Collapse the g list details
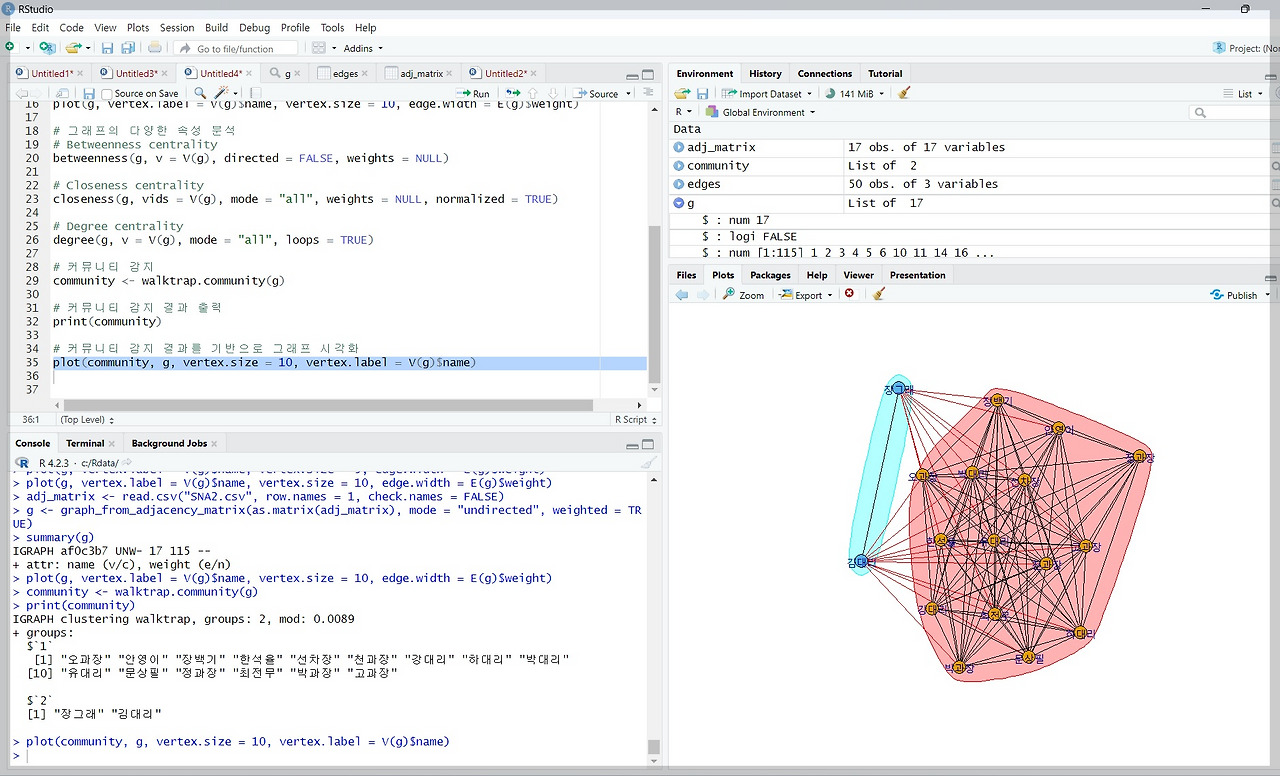This screenshot has width=1280, height=776. coord(679,203)
